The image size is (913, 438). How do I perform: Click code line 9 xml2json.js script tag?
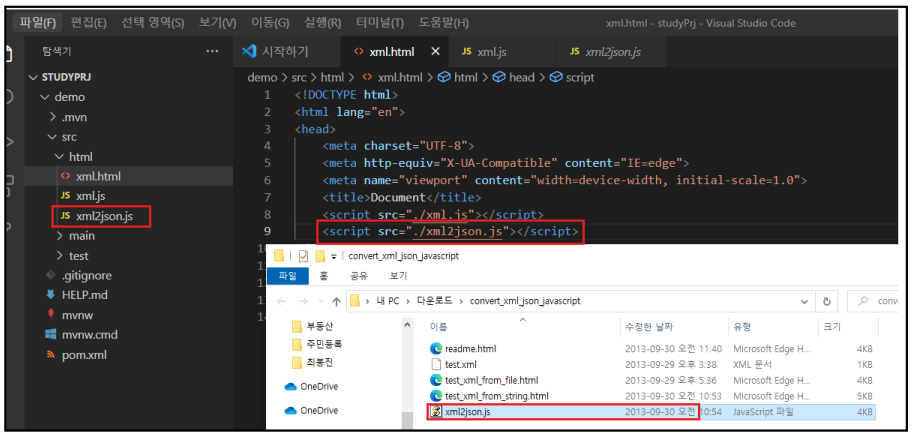451,232
